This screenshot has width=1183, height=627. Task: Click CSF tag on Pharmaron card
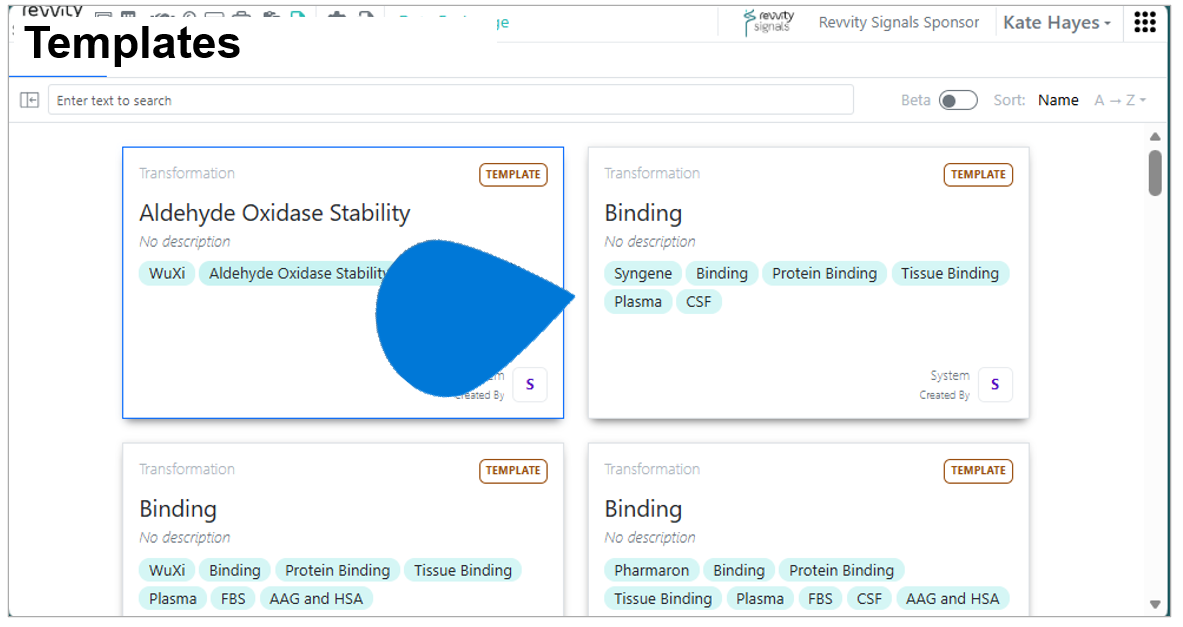pyautogui.click(x=869, y=599)
